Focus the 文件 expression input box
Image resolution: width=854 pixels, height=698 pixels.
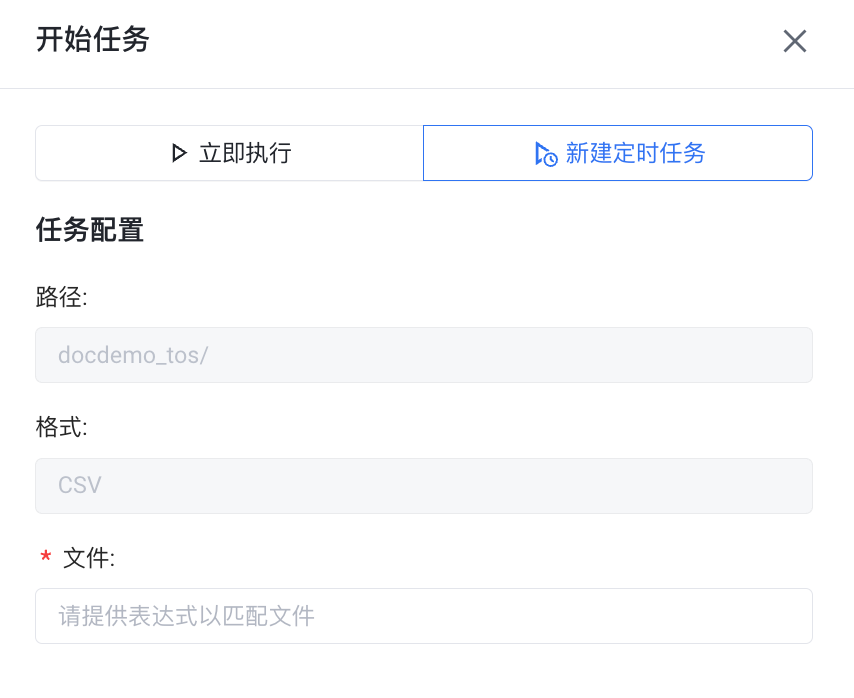click(x=423, y=616)
